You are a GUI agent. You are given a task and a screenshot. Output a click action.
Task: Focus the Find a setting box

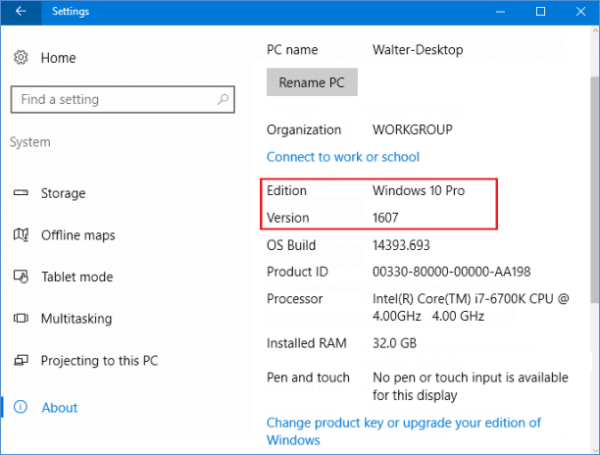point(122,99)
